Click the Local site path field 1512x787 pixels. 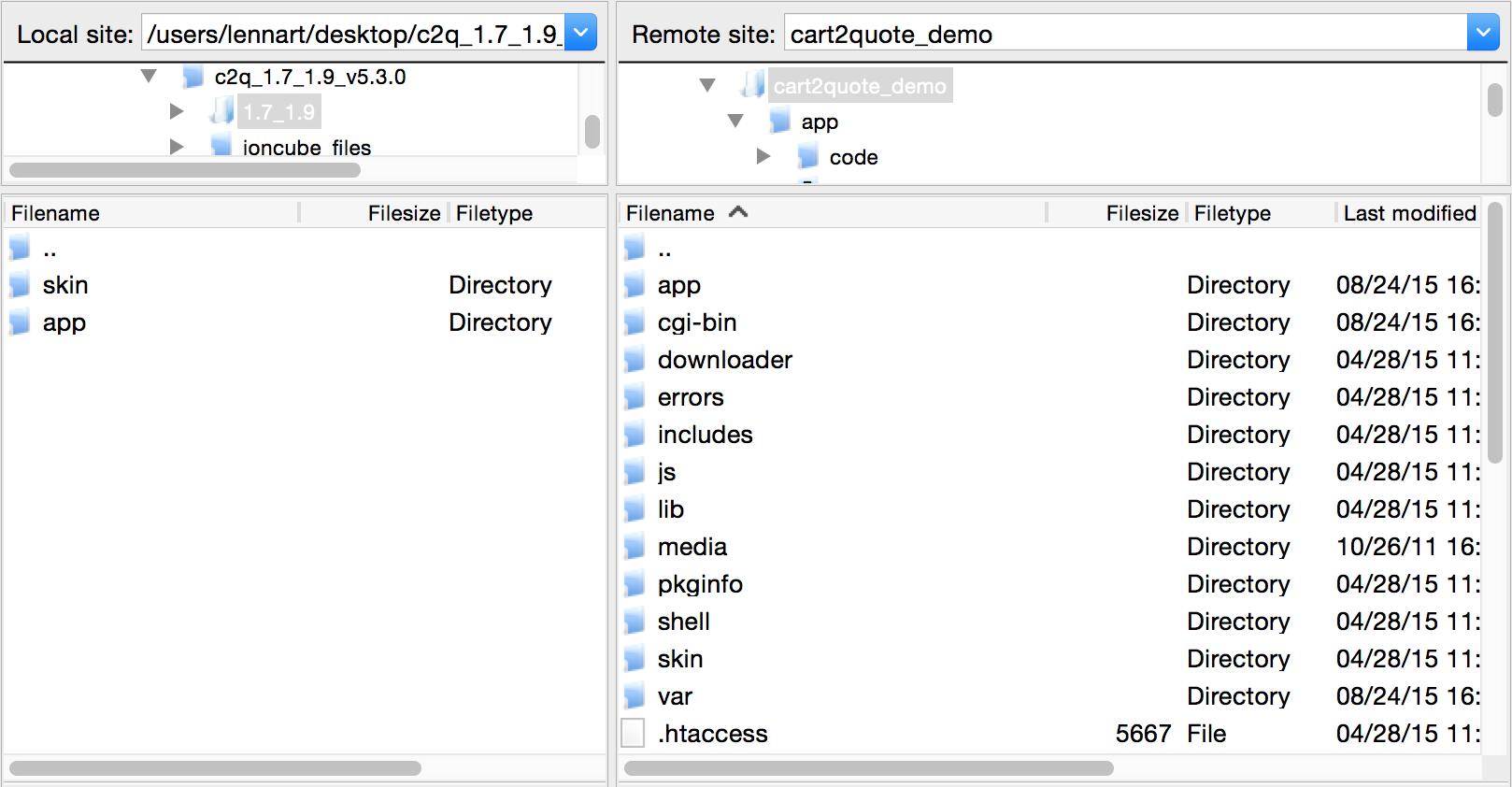[355, 34]
